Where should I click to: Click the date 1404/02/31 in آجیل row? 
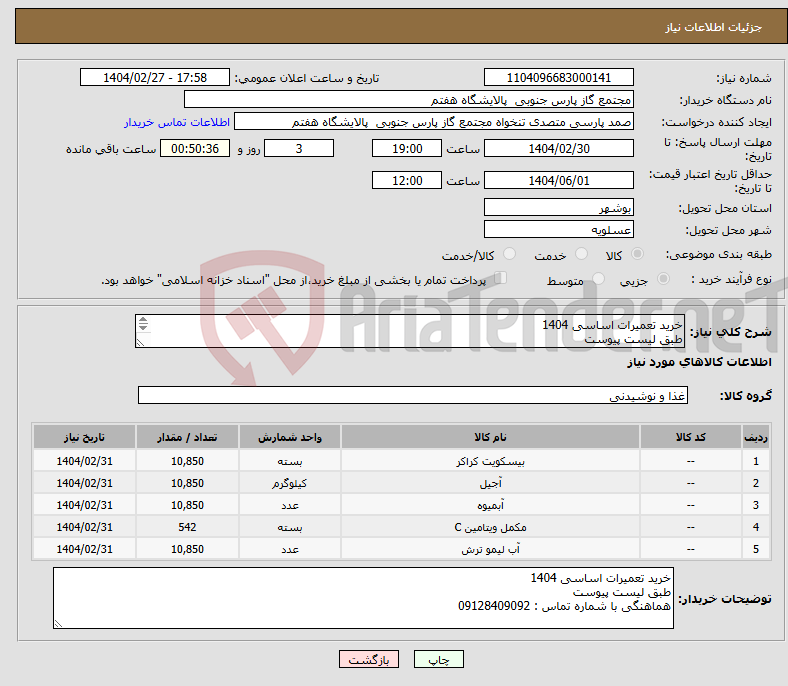[x=84, y=483]
